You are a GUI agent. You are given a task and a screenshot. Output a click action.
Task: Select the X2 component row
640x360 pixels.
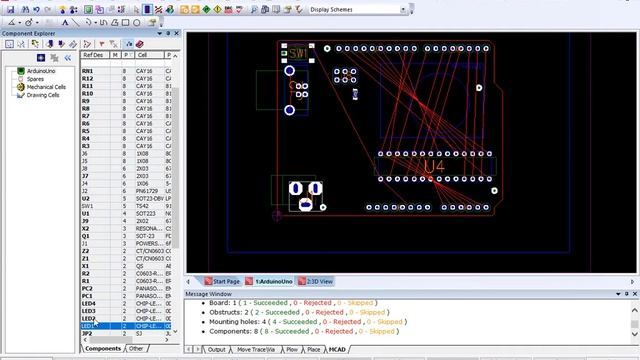pyautogui.click(x=126, y=229)
